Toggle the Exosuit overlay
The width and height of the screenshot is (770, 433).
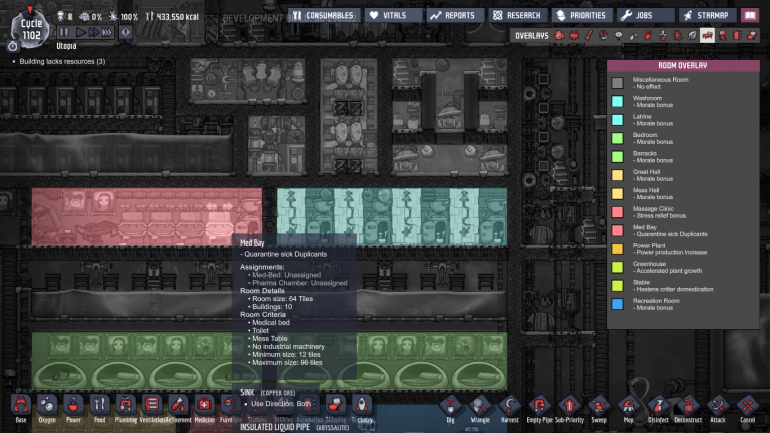pyautogui.click(x=722, y=35)
